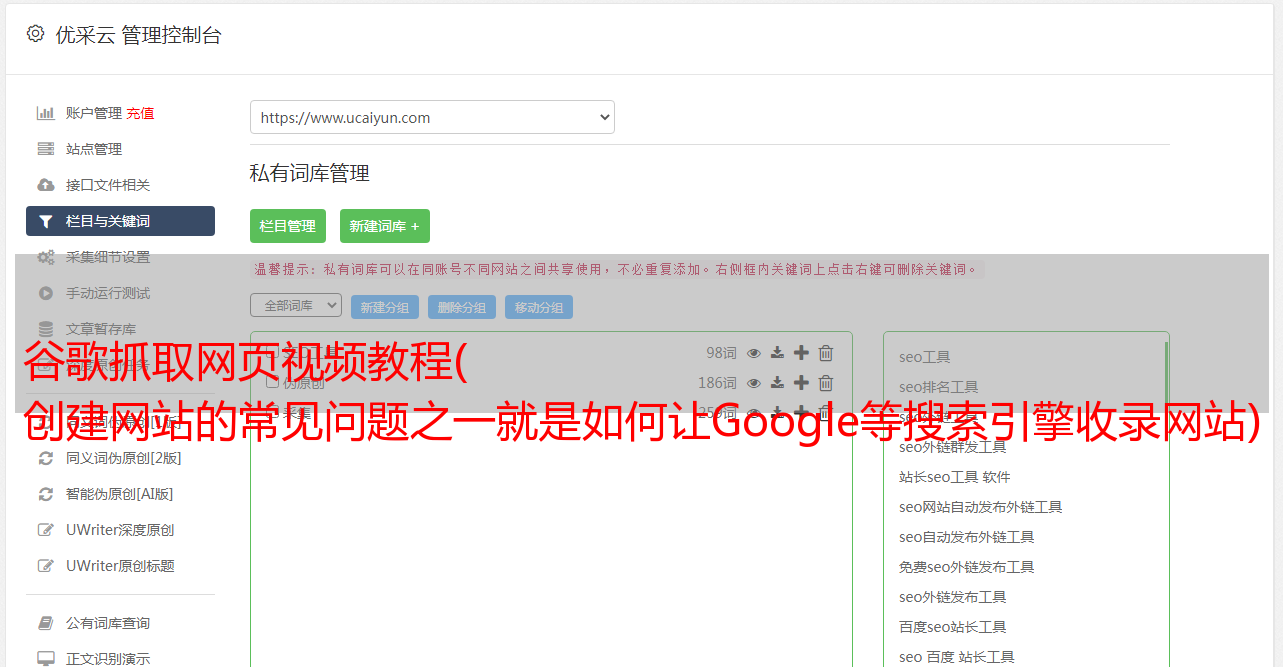Click the book icon of 公有词库查询
The height and width of the screenshot is (667, 1283).
point(46,623)
